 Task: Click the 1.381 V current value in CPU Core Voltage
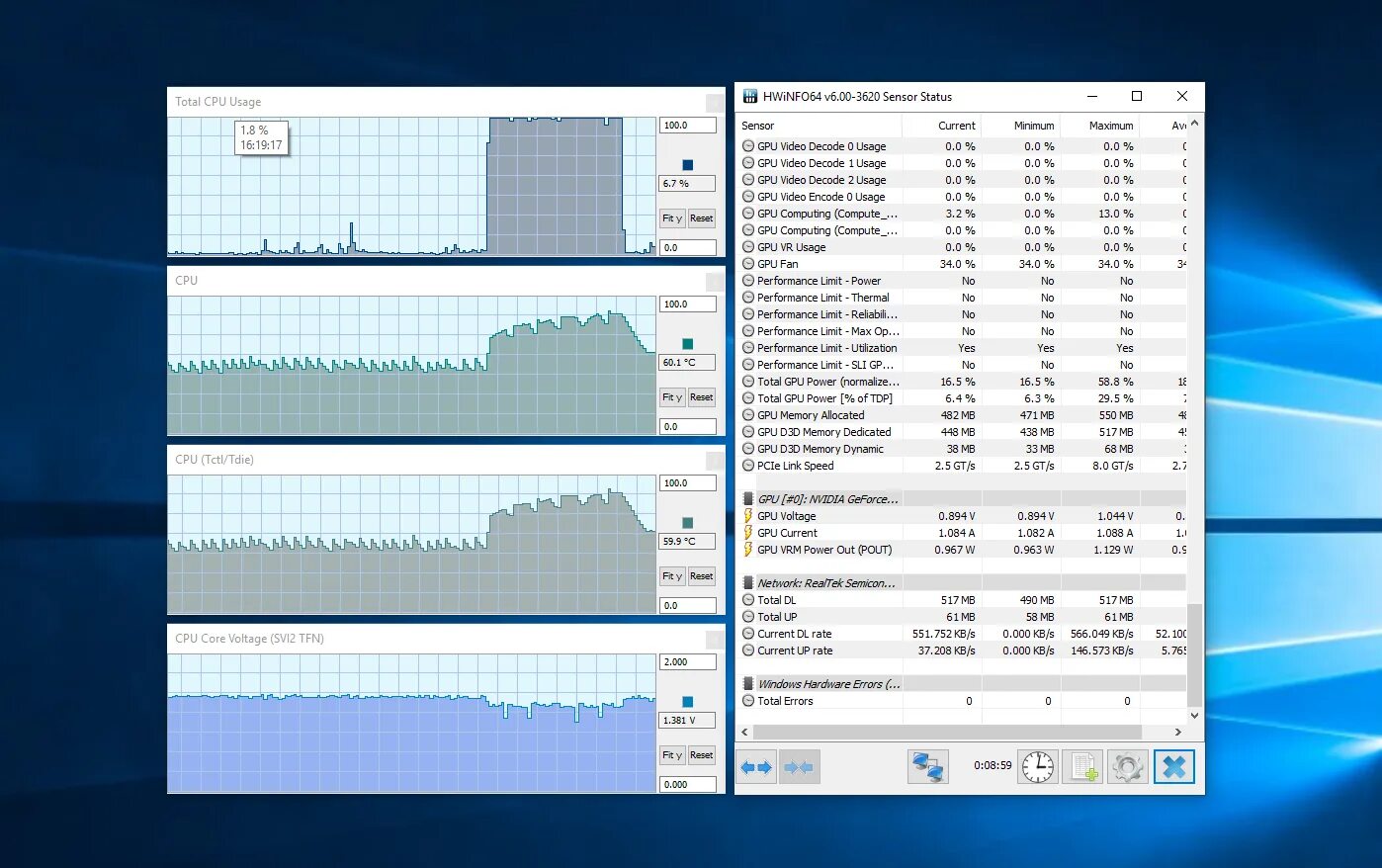click(x=688, y=721)
